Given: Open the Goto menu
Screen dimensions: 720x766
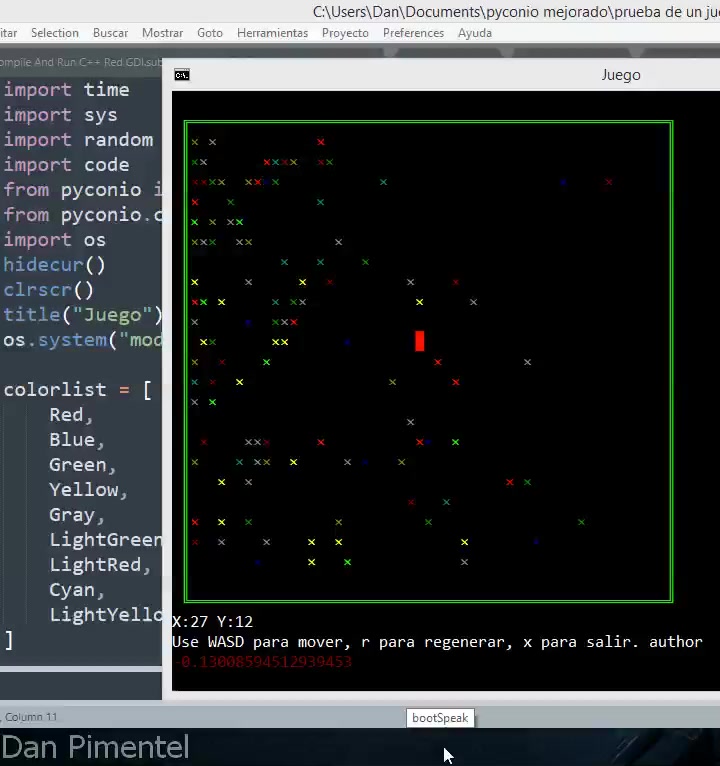Looking at the screenshot, I should tap(210, 33).
